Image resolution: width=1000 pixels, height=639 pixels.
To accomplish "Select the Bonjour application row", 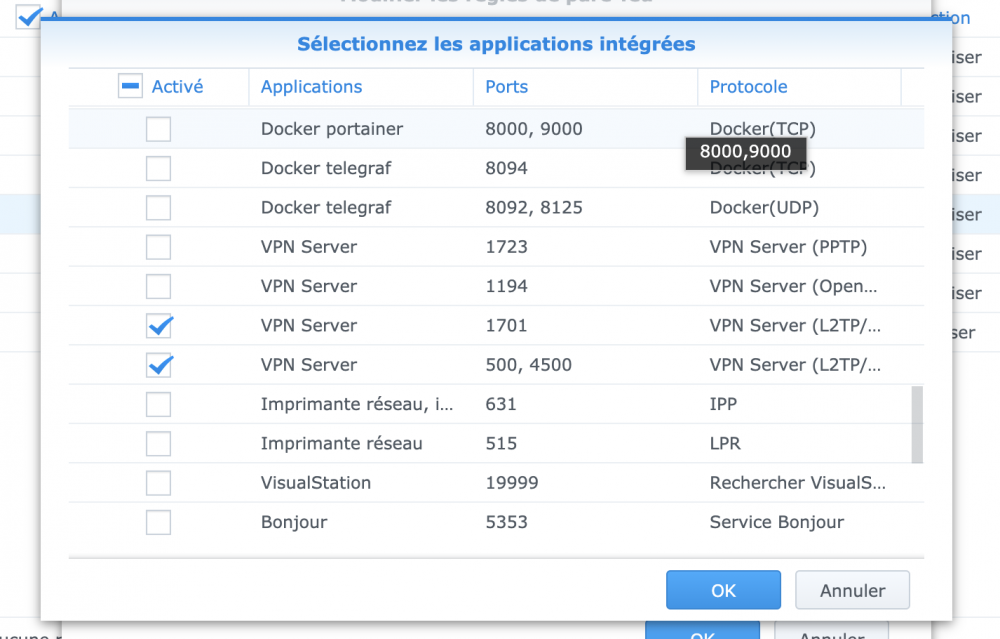I will (294, 522).
